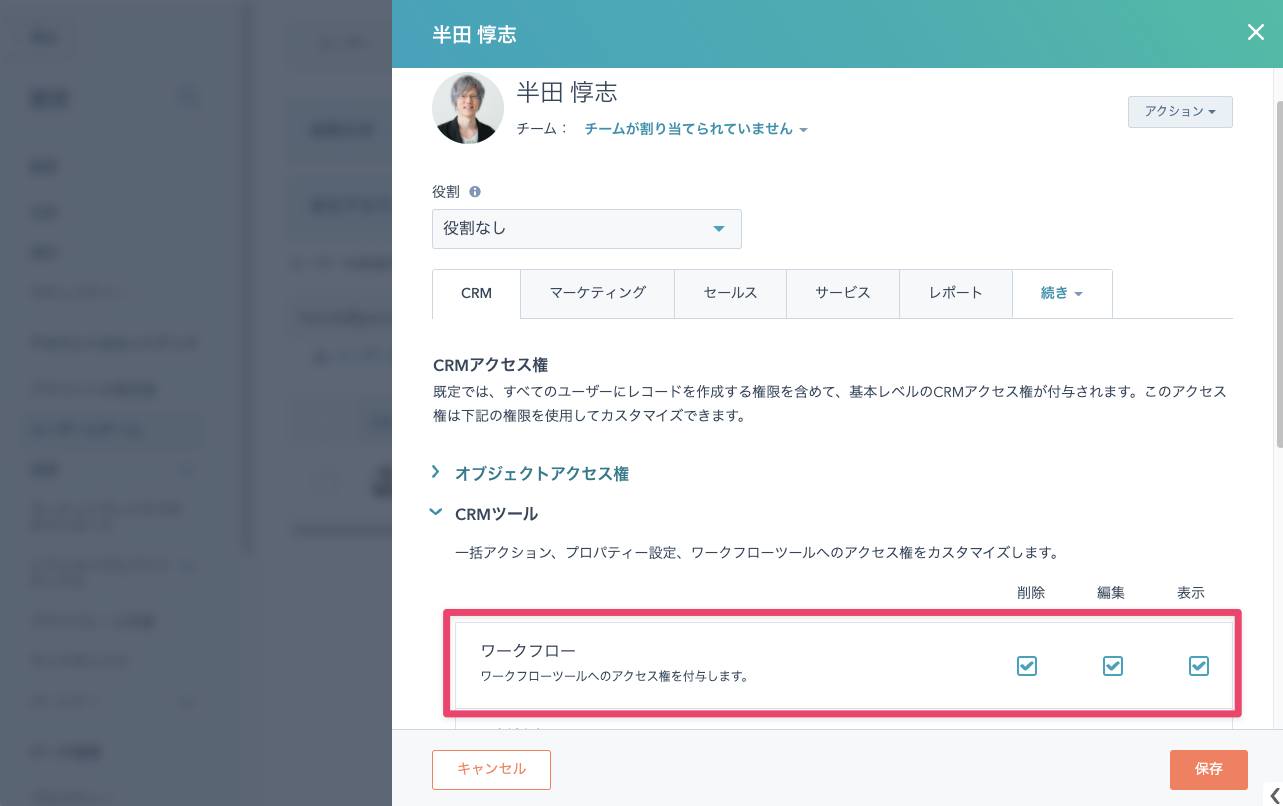Close the user panel with X icon
1283x806 pixels.
pyautogui.click(x=1256, y=33)
